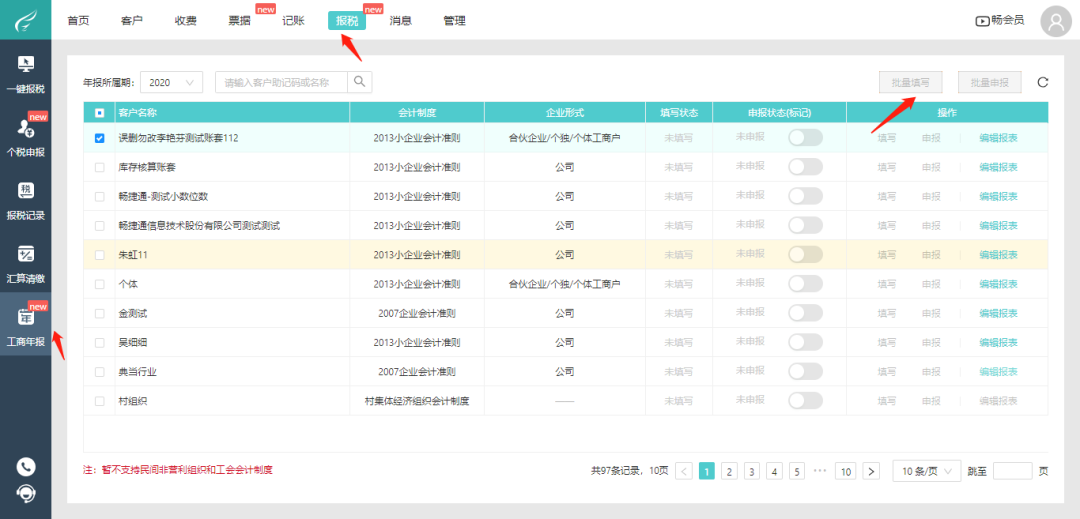Image resolution: width=1080 pixels, height=519 pixels.
Task: Click the 会计制度 column header
Action: point(417,113)
